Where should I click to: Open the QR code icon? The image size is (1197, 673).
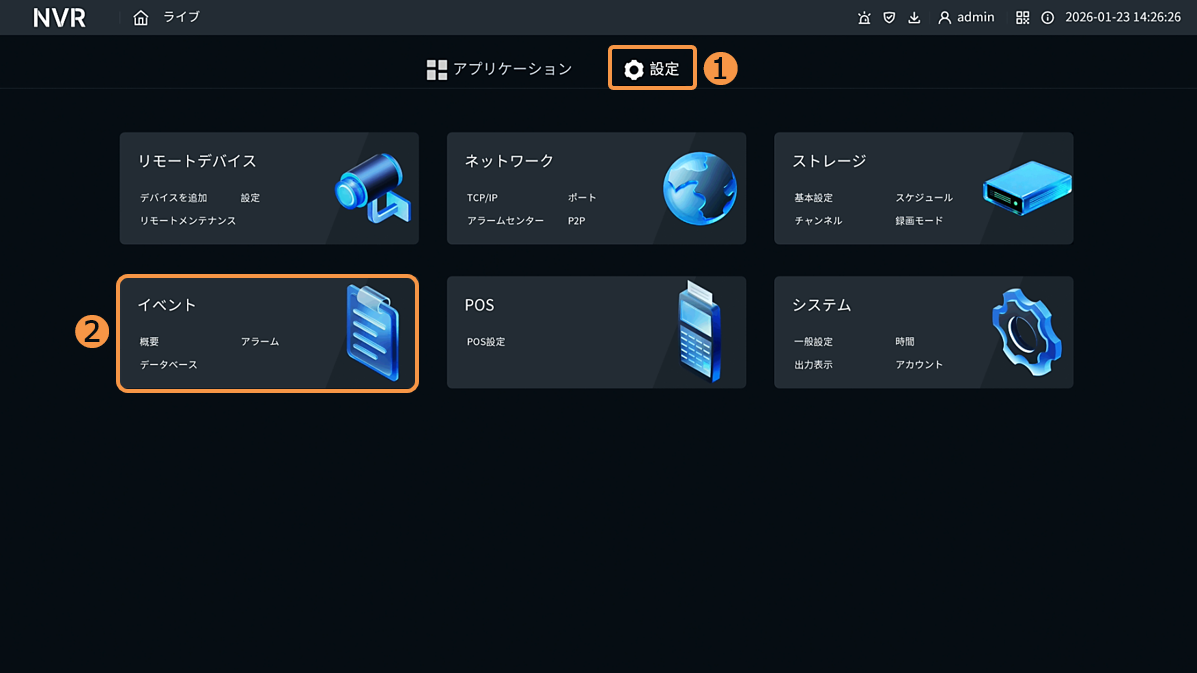[x=1022, y=17]
